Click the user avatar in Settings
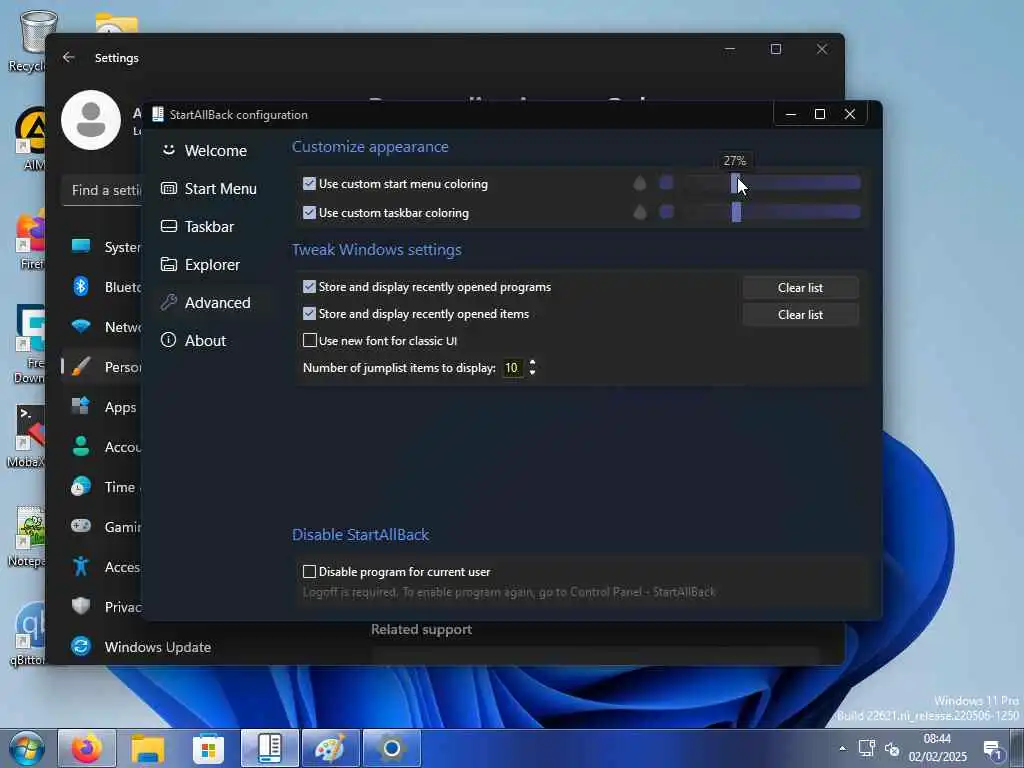 point(91,120)
